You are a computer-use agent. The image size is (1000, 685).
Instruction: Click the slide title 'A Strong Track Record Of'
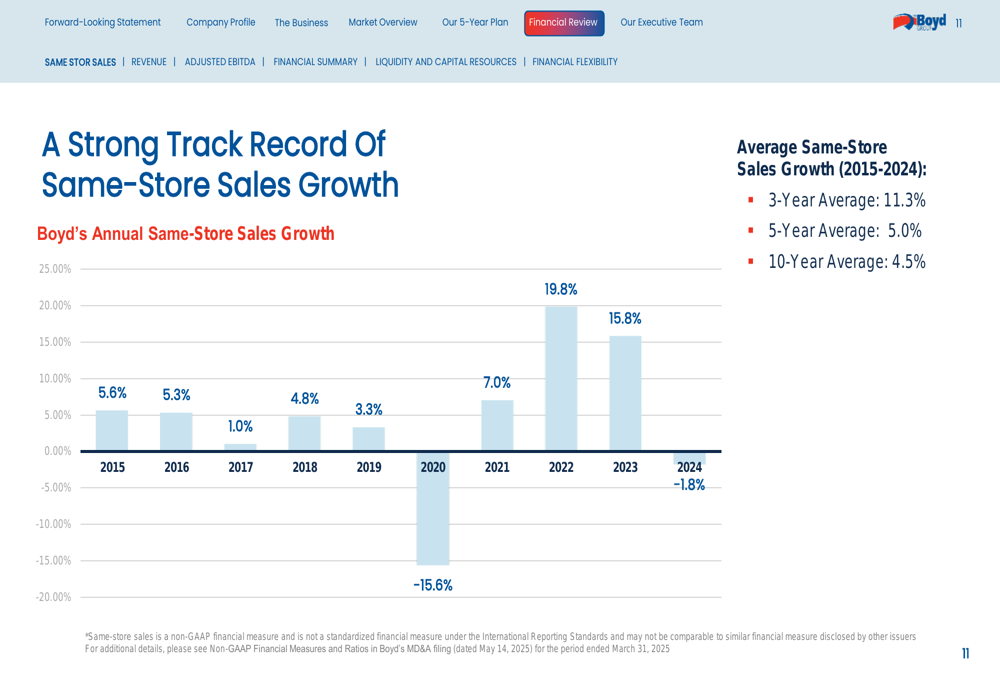[x=214, y=144]
